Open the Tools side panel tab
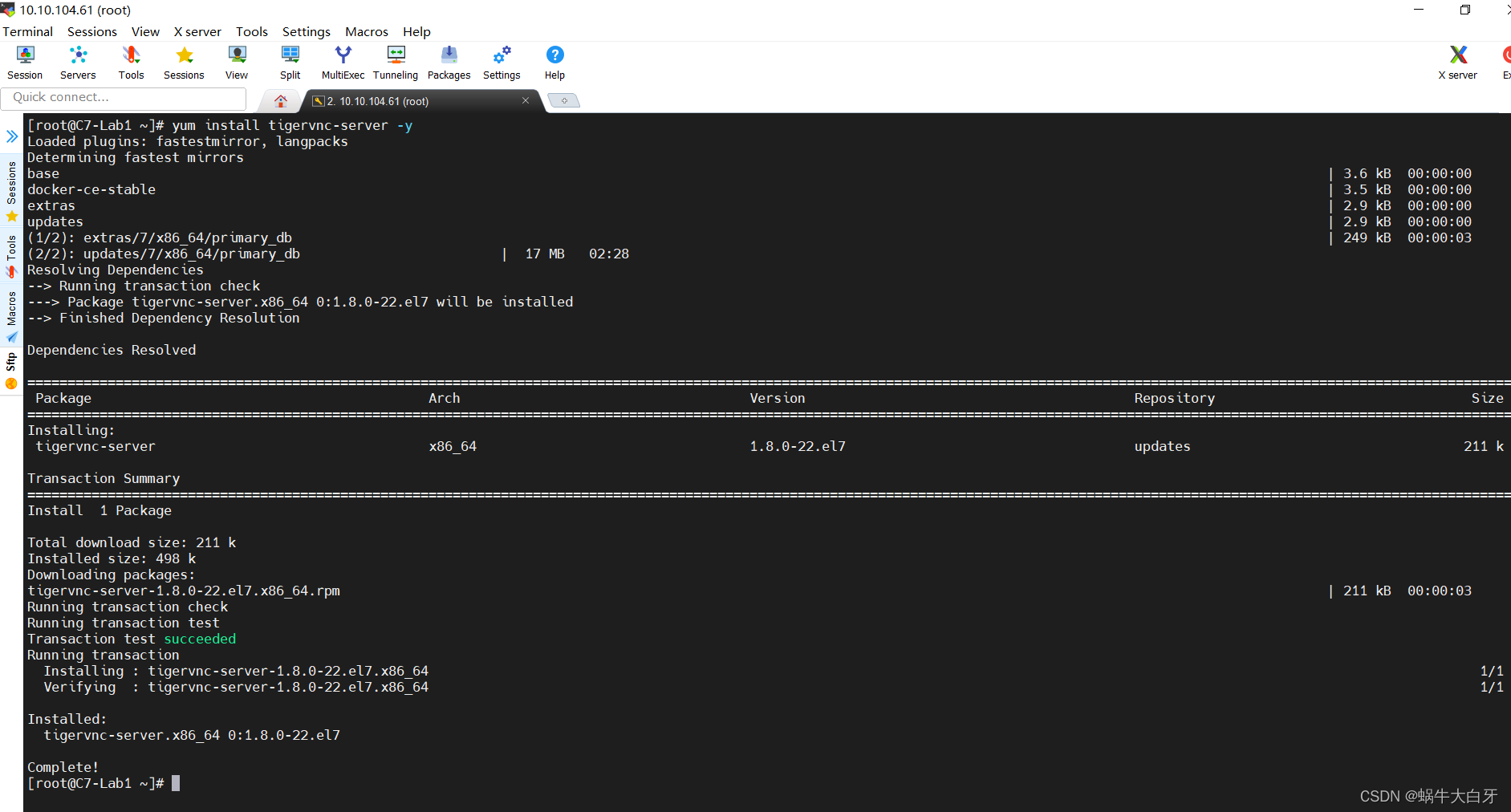 point(11,256)
